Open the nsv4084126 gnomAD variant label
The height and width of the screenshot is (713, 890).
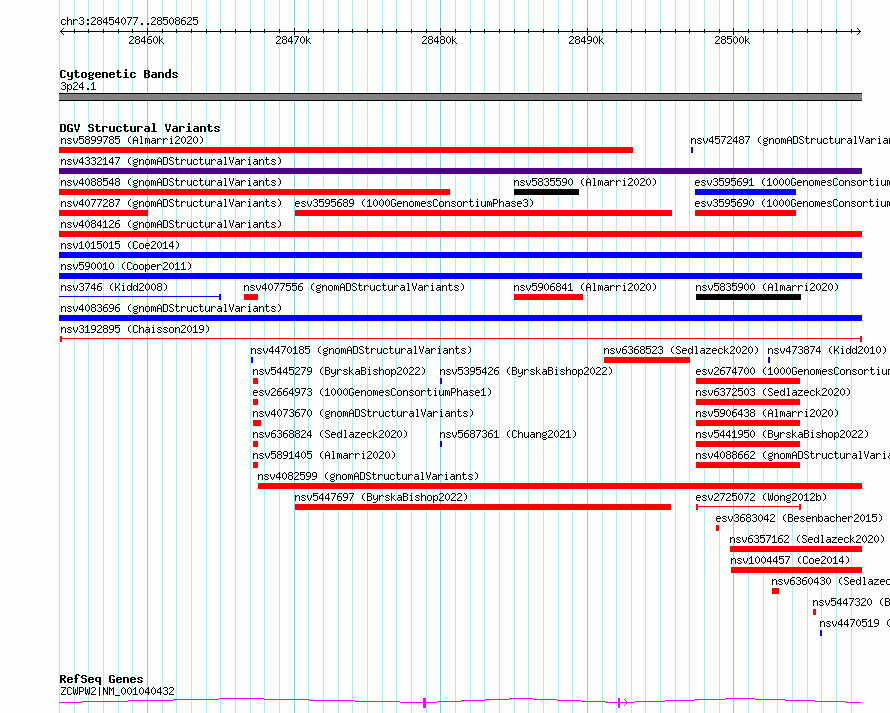(x=171, y=224)
